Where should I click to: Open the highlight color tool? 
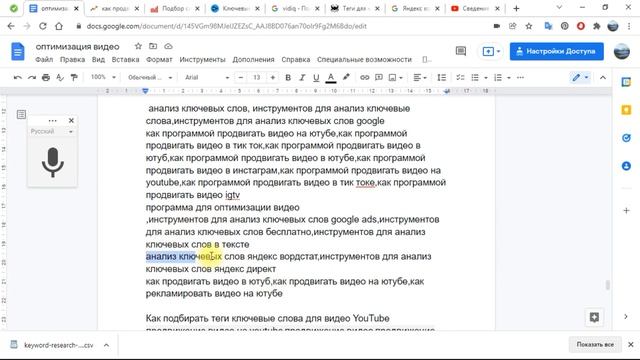pos(346,77)
